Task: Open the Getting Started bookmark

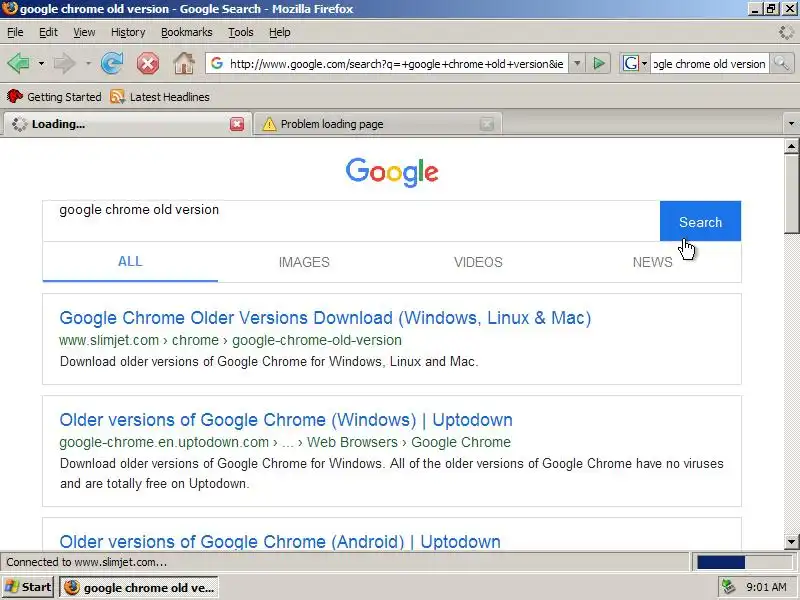Action: click(54, 96)
